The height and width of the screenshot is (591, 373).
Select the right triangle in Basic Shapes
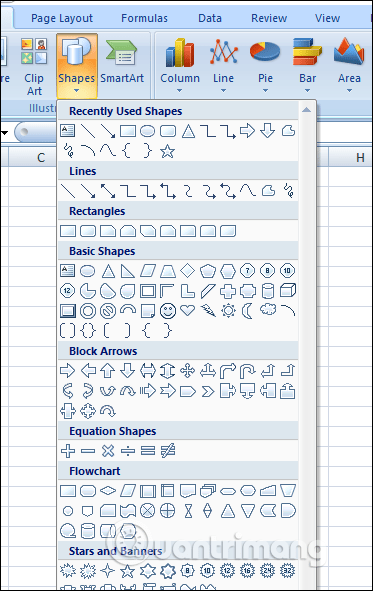[128, 271]
